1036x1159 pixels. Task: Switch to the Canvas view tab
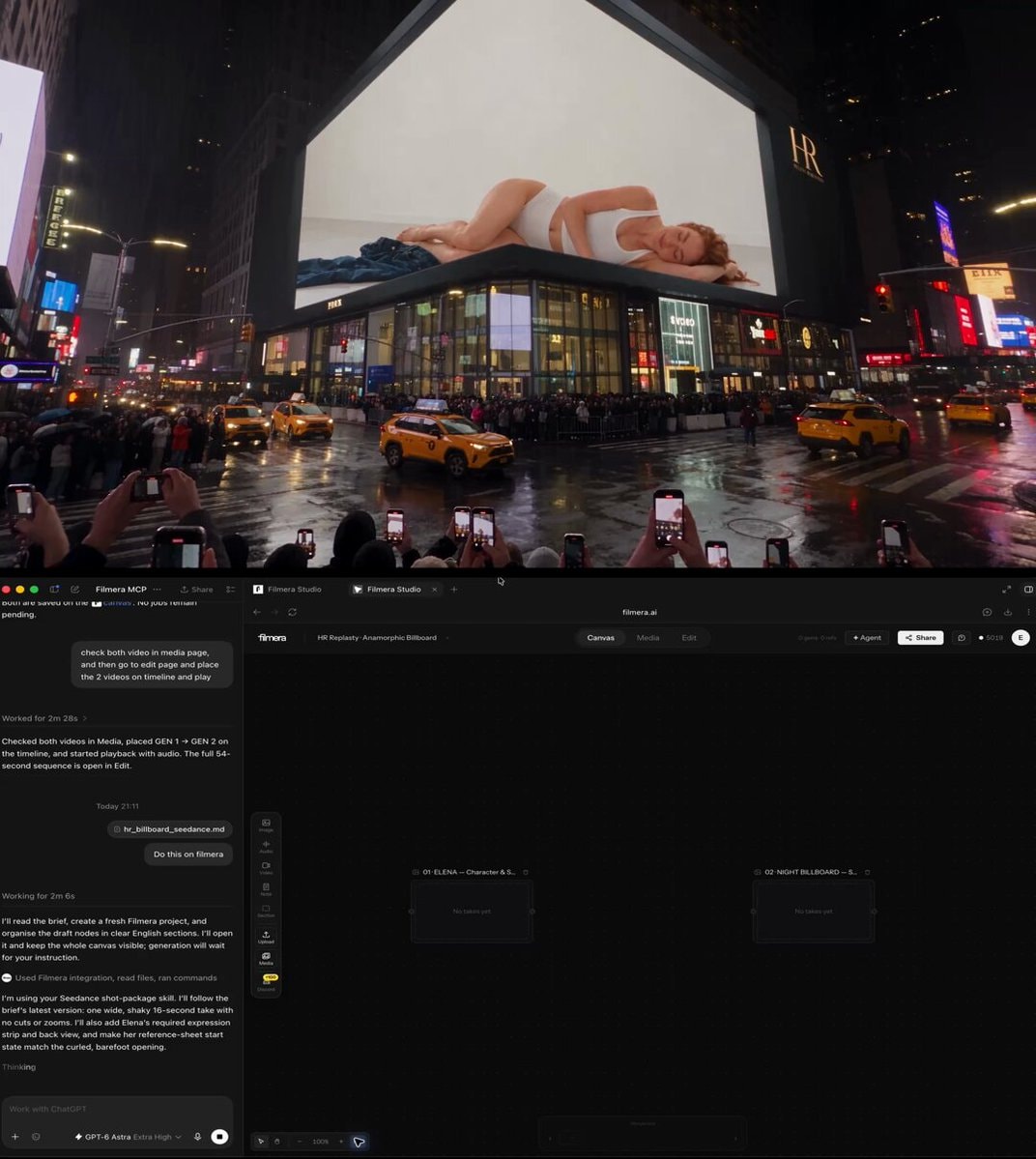pos(601,637)
